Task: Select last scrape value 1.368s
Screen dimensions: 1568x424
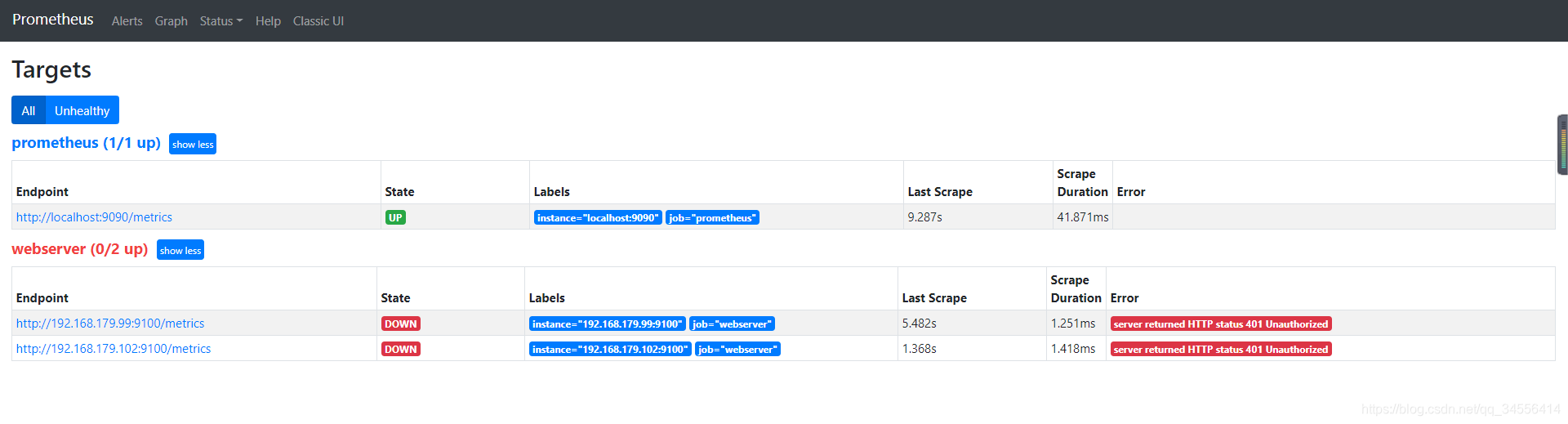Action: pyautogui.click(x=920, y=349)
